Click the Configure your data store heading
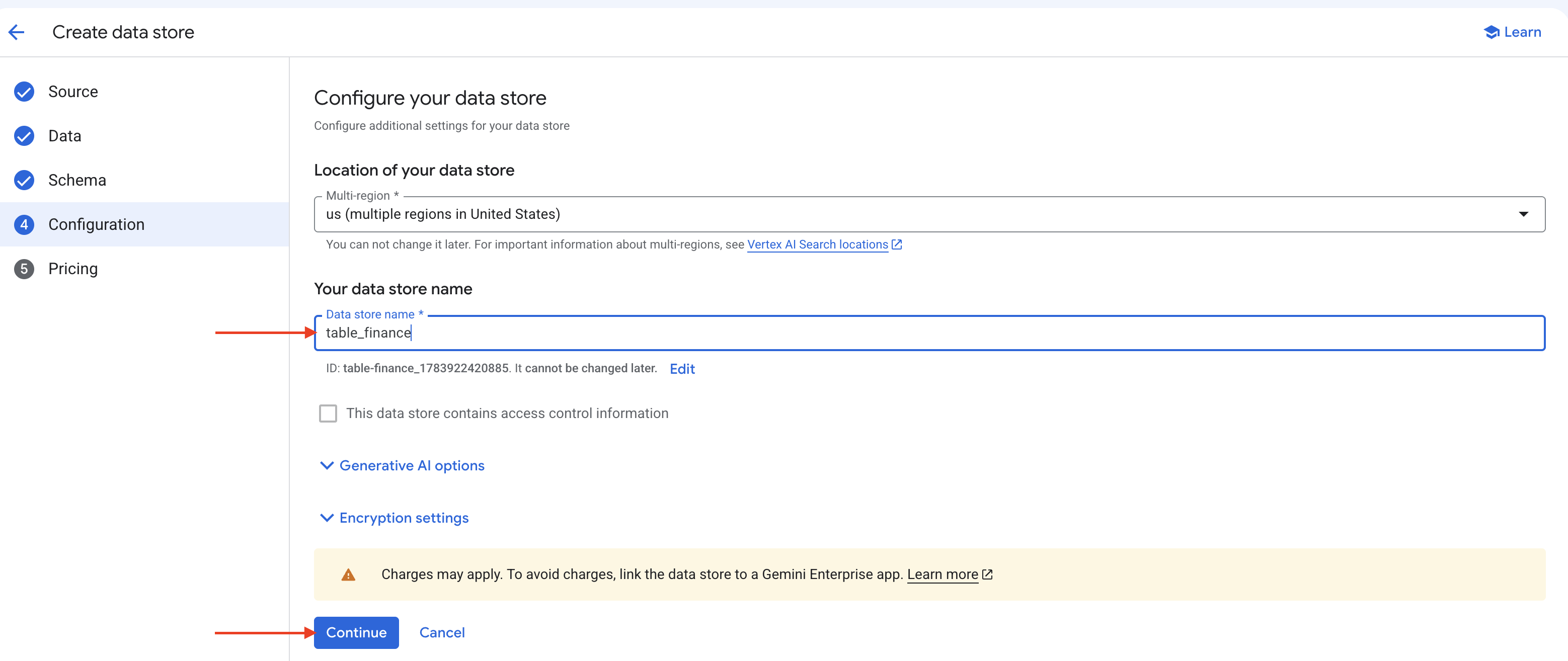This screenshot has height=661, width=1568. click(x=430, y=98)
